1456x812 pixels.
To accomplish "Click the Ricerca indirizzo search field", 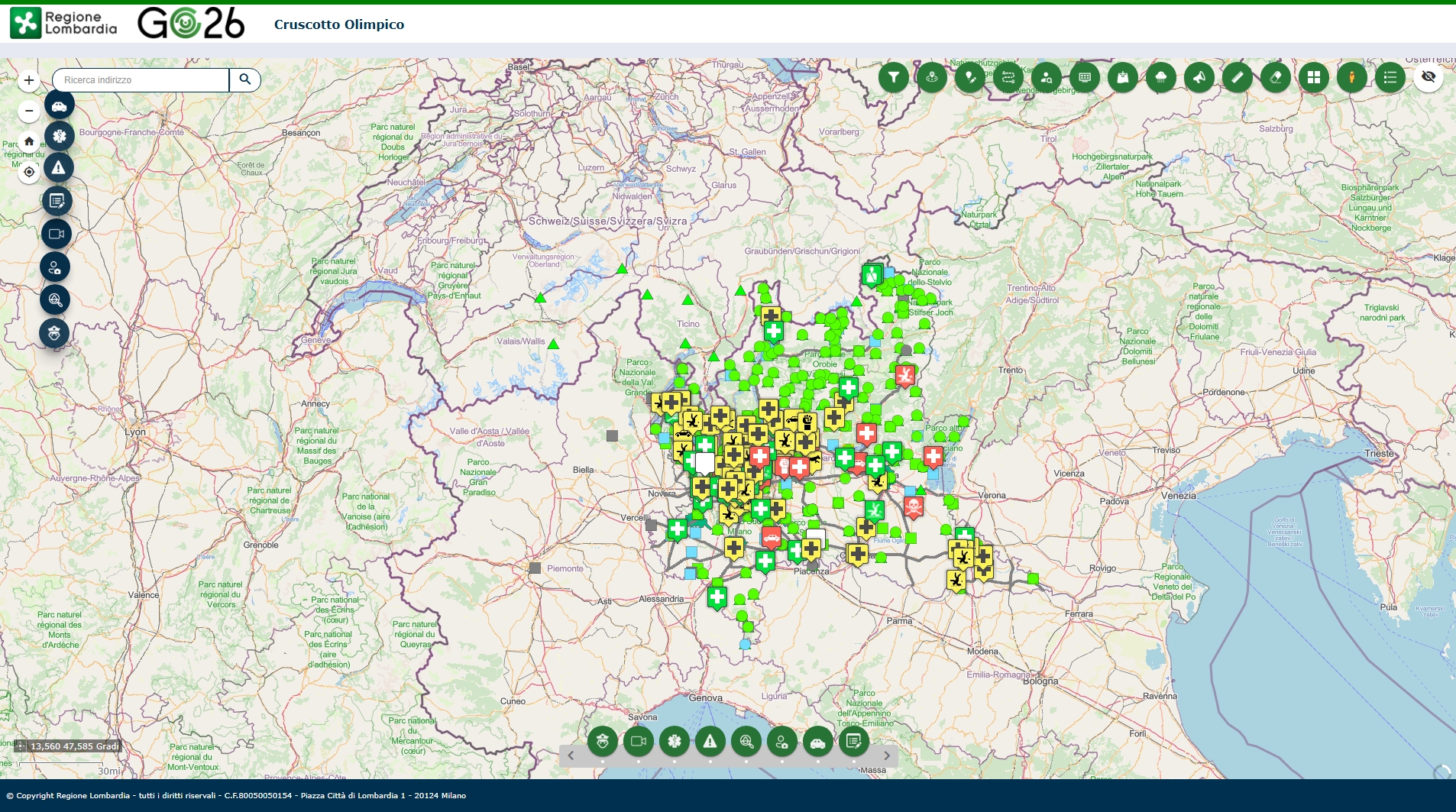I will point(141,80).
